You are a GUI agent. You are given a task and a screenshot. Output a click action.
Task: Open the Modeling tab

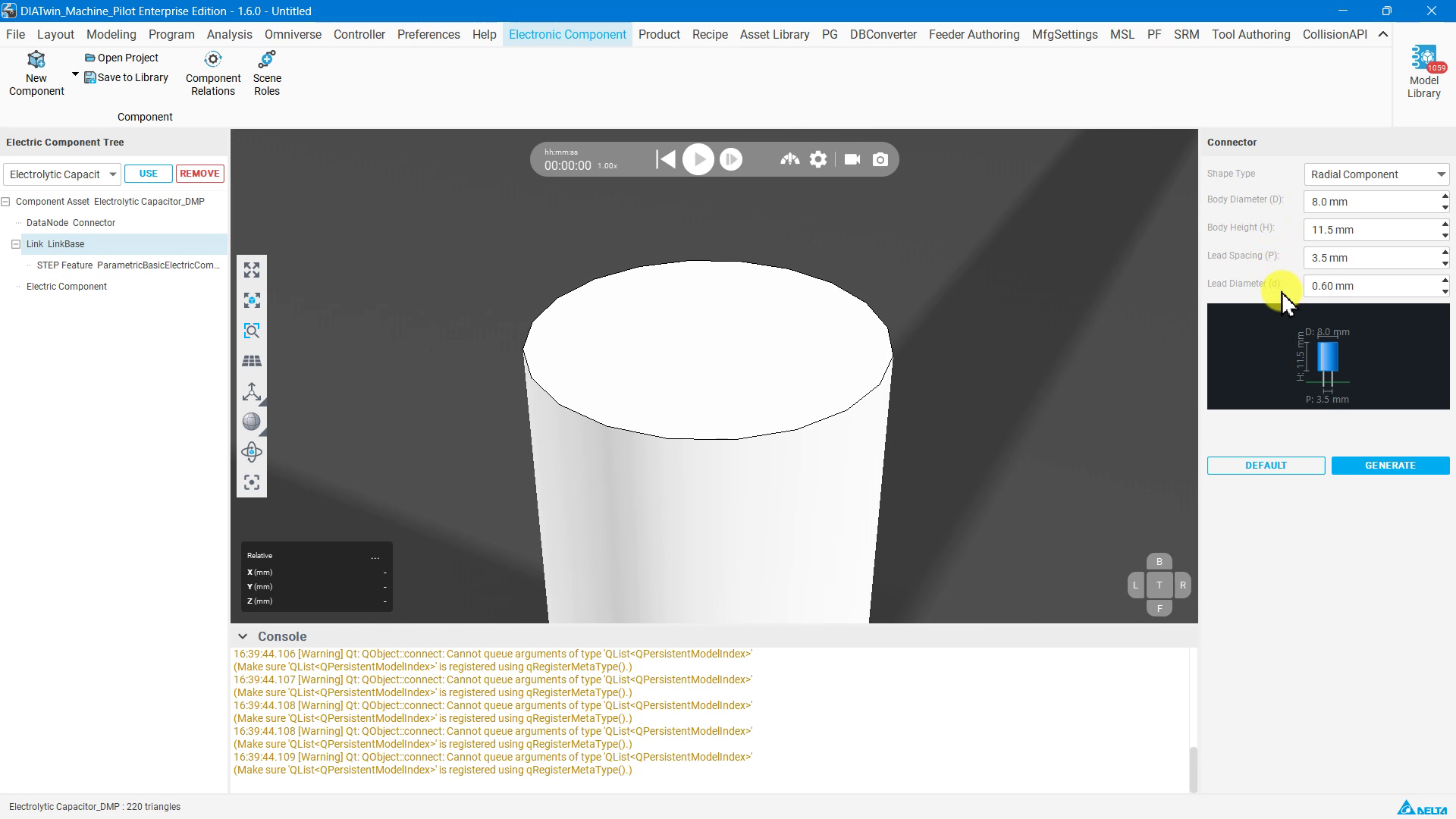pos(111,34)
